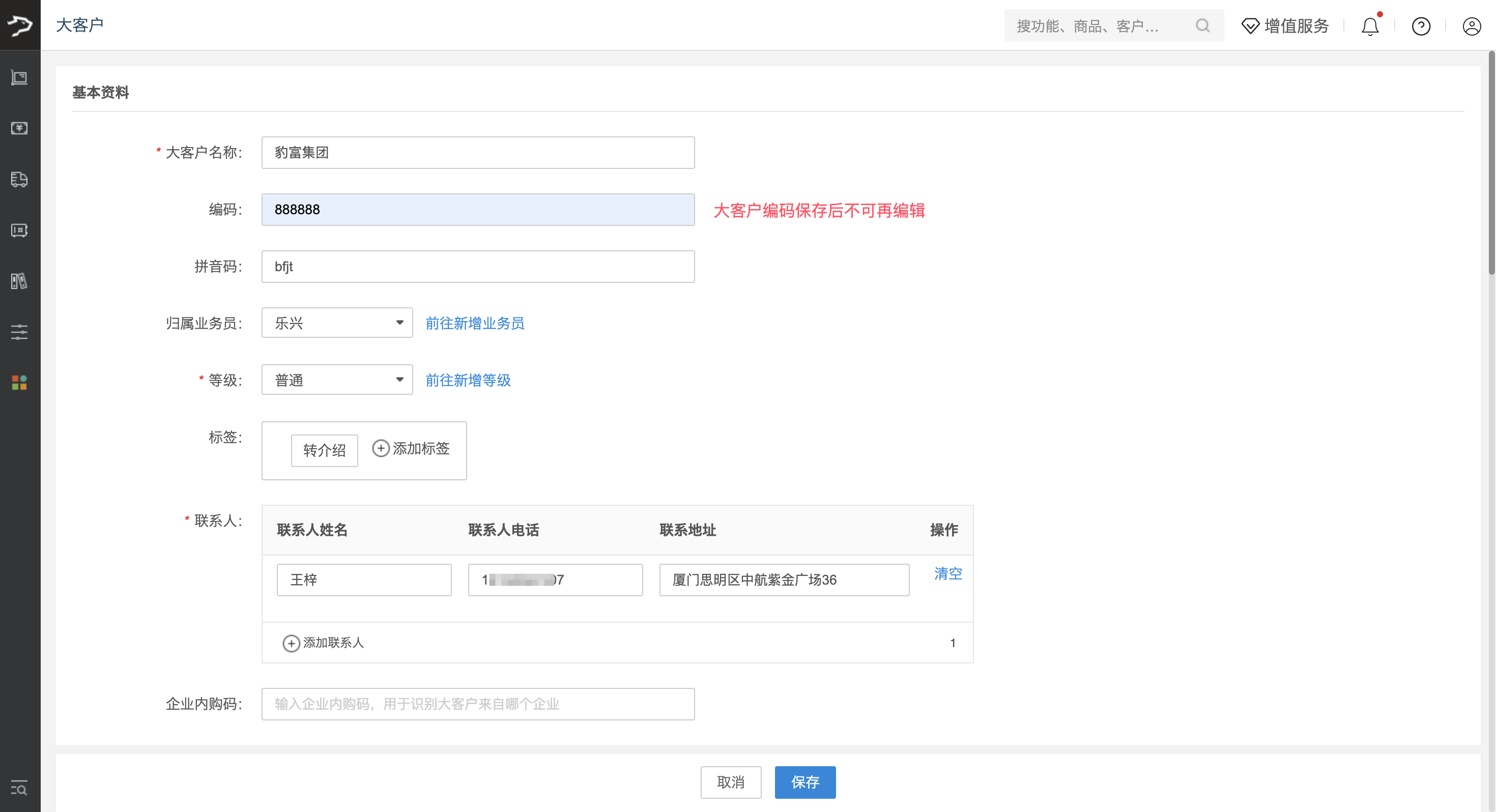This screenshot has width=1496, height=812.
Task: Click the menu search icon at sidebar bottom
Action: (x=19, y=788)
